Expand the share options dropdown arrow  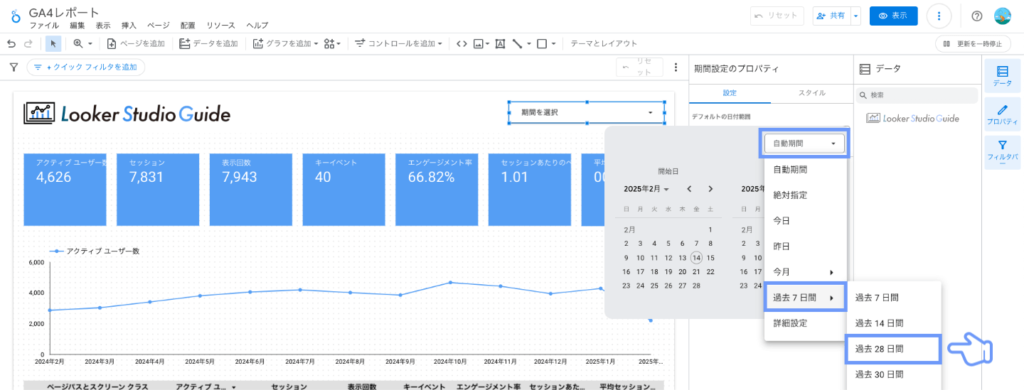tap(856, 16)
